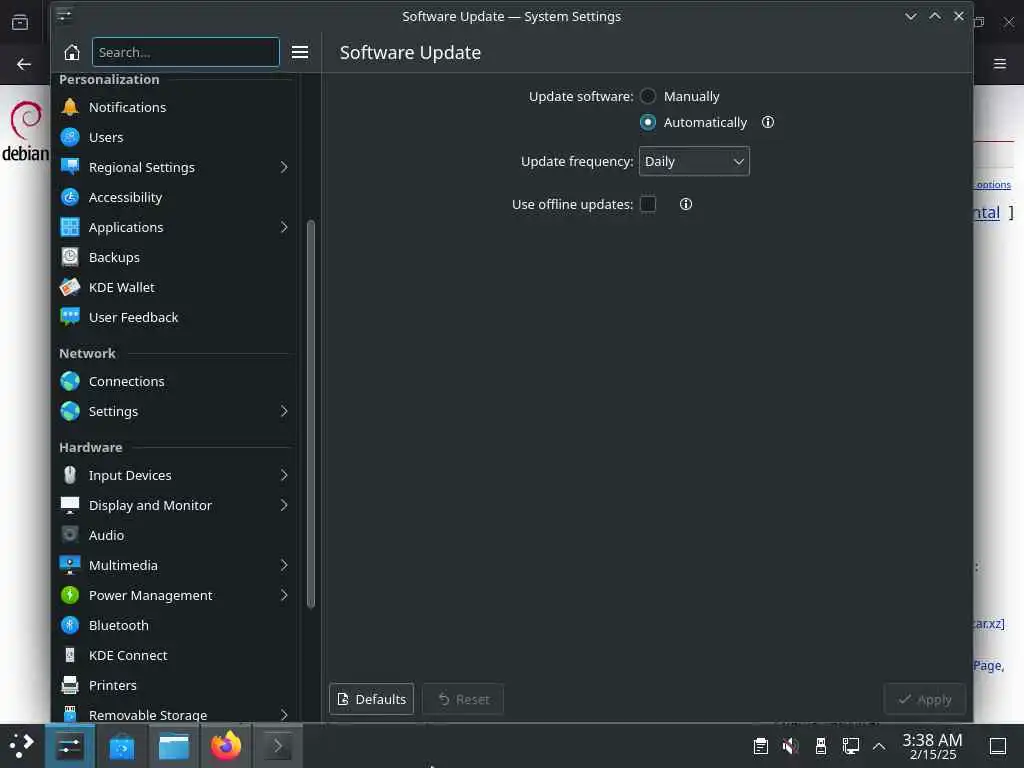Image resolution: width=1024 pixels, height=768 pixels.
Task: Click the settings Search field
Action: click(x=186, y=52)
